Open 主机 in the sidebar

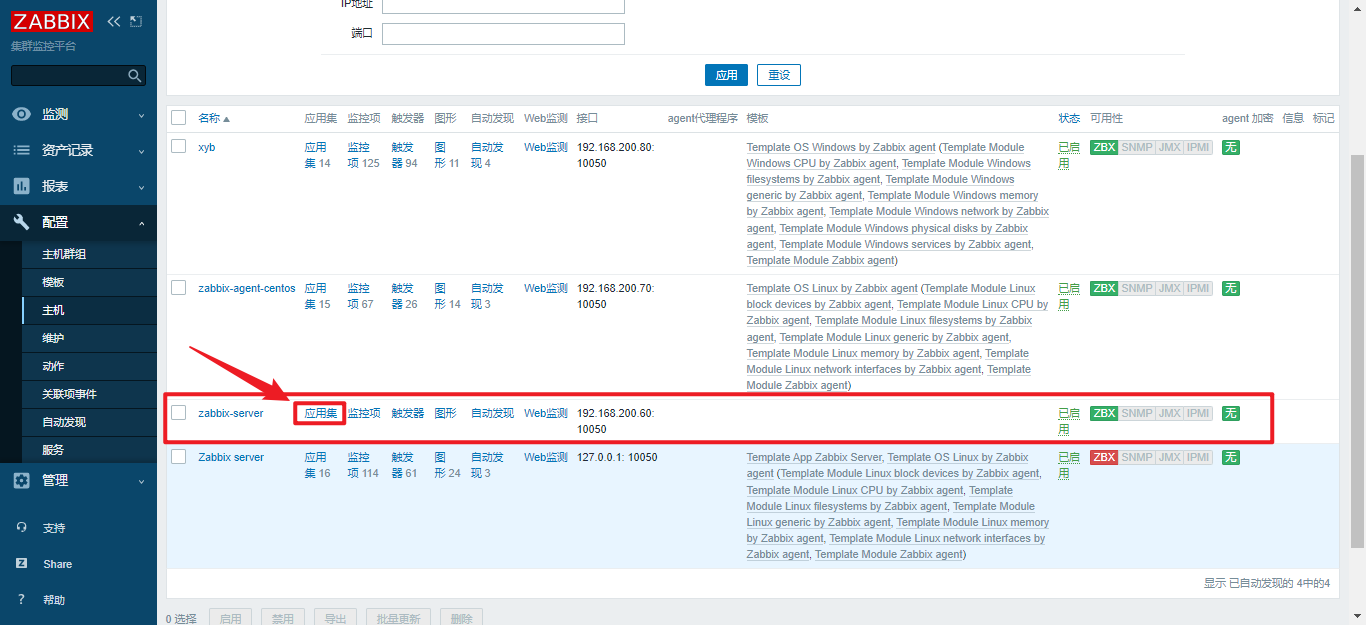[x=53, y=310]
